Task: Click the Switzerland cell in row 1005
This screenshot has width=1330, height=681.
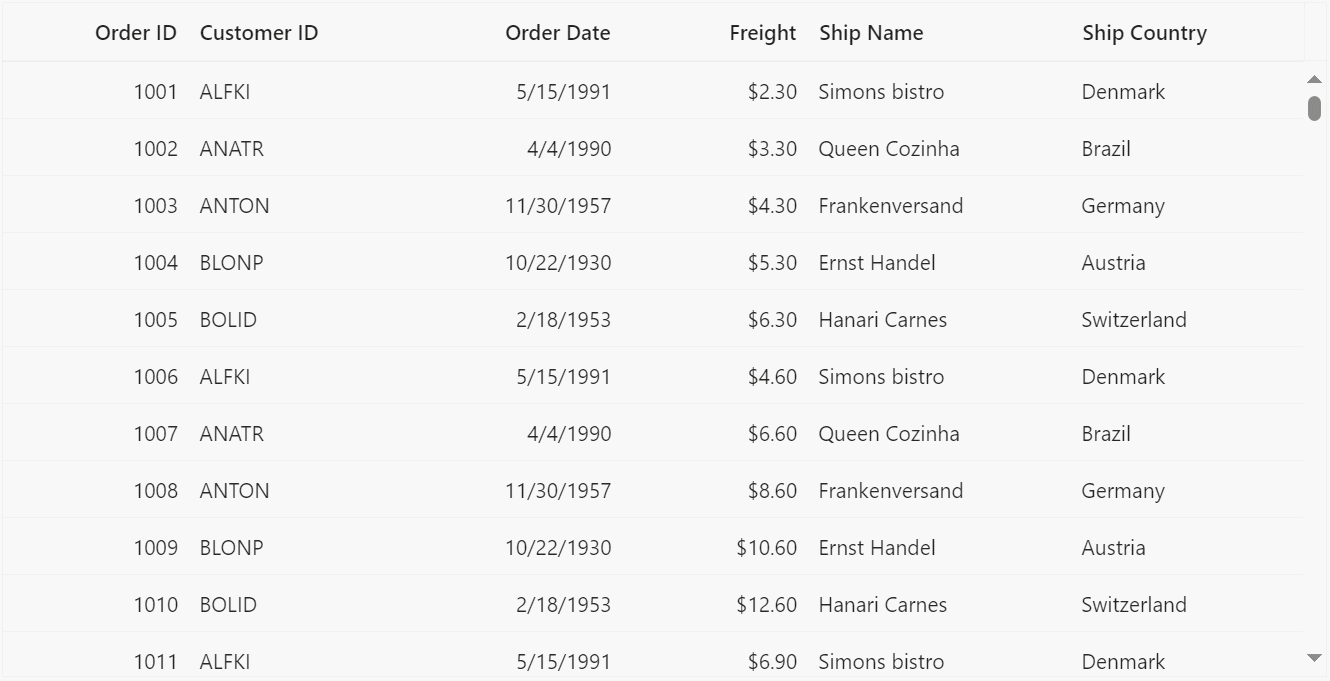Action: [x=1134, y=320]
